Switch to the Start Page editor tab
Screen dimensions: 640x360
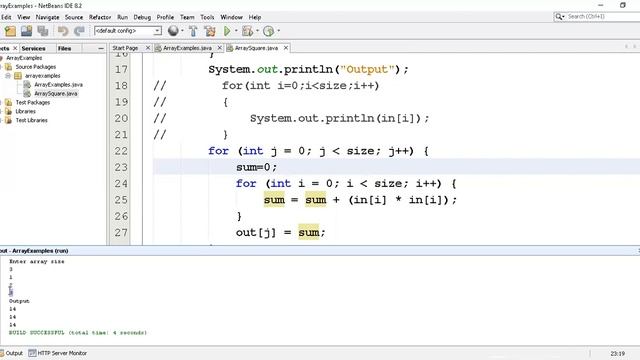coord(125,48)
